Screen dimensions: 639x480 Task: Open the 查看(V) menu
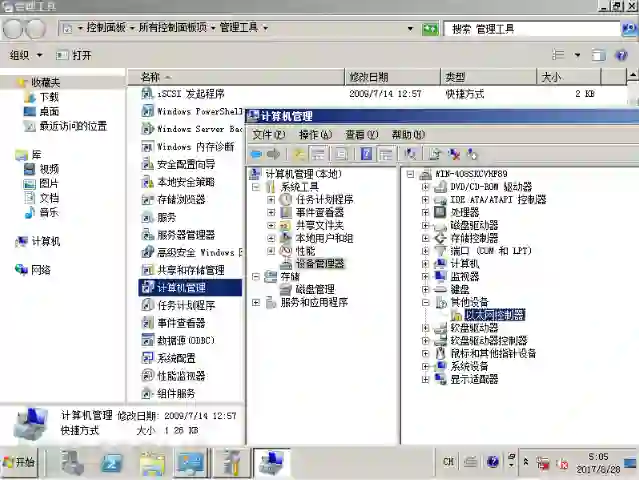(x=361, y=134)
